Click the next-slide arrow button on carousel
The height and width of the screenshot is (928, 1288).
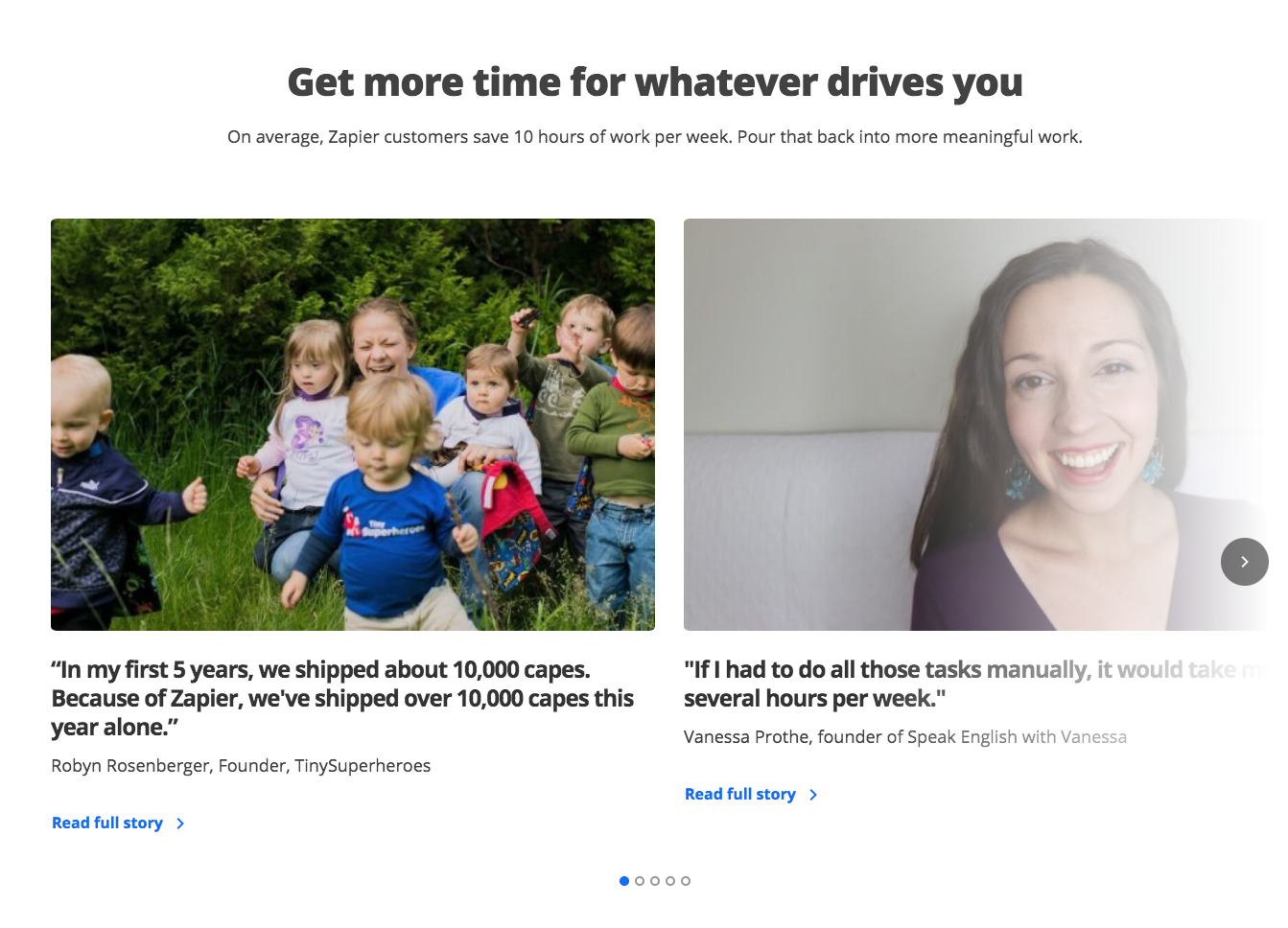click(1244, 561)
